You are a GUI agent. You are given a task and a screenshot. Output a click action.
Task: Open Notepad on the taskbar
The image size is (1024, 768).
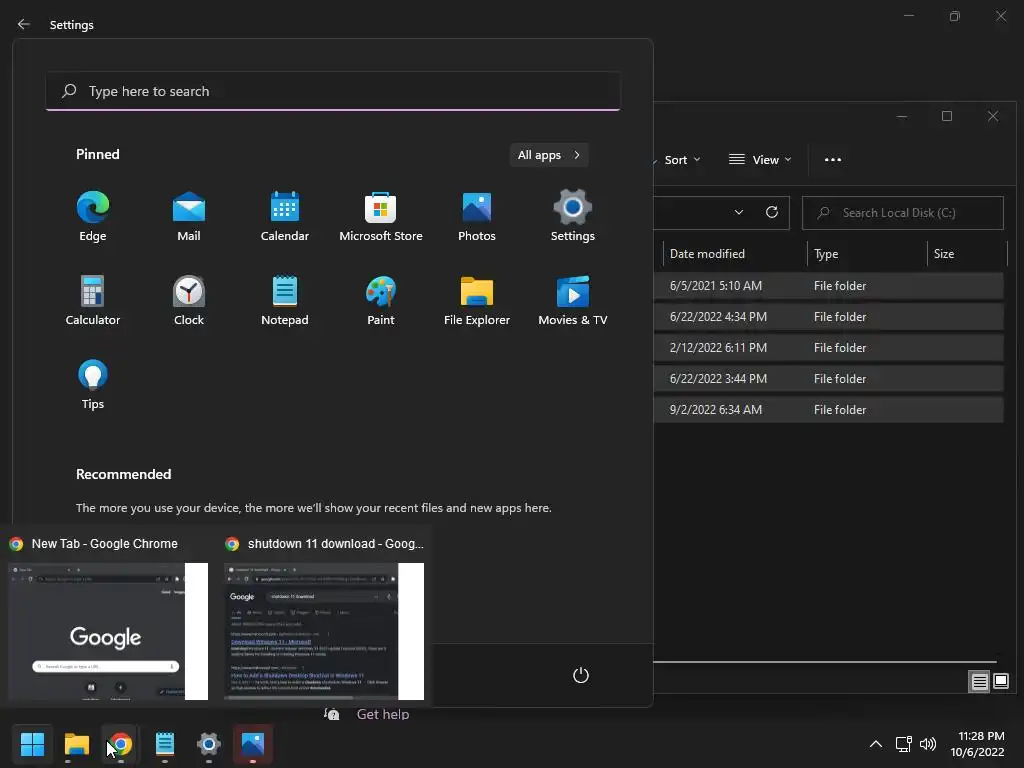(x=165, y=744)
